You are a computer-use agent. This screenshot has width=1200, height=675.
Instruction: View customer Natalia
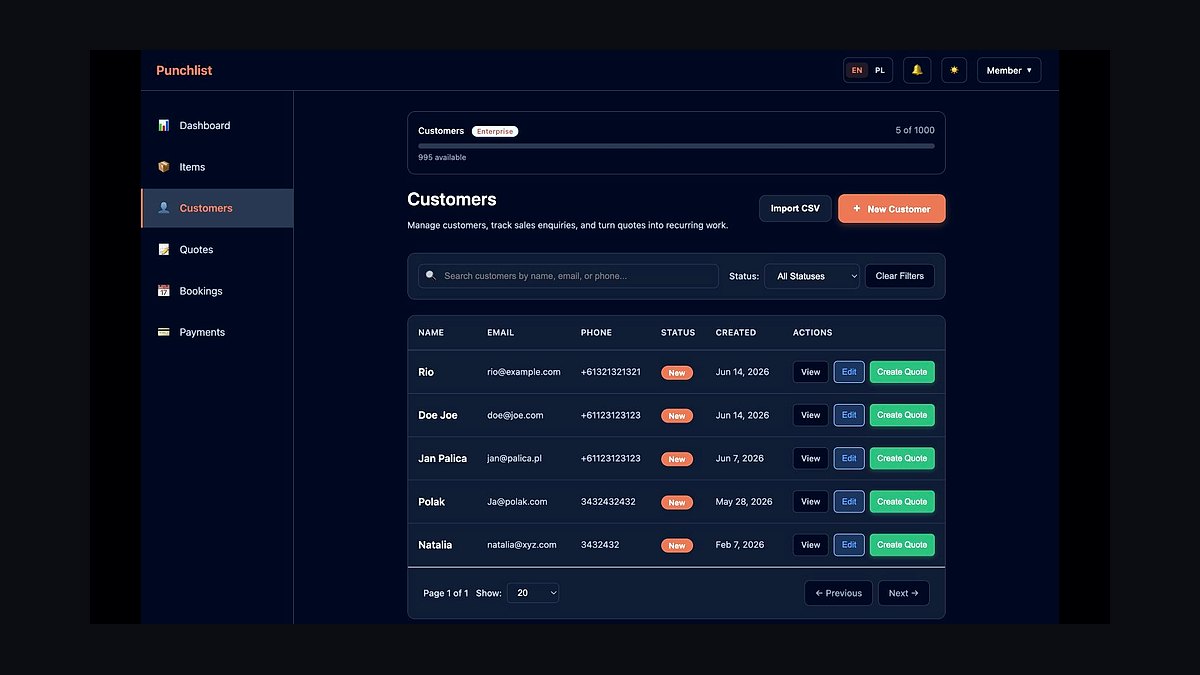(x=811, y=545)
